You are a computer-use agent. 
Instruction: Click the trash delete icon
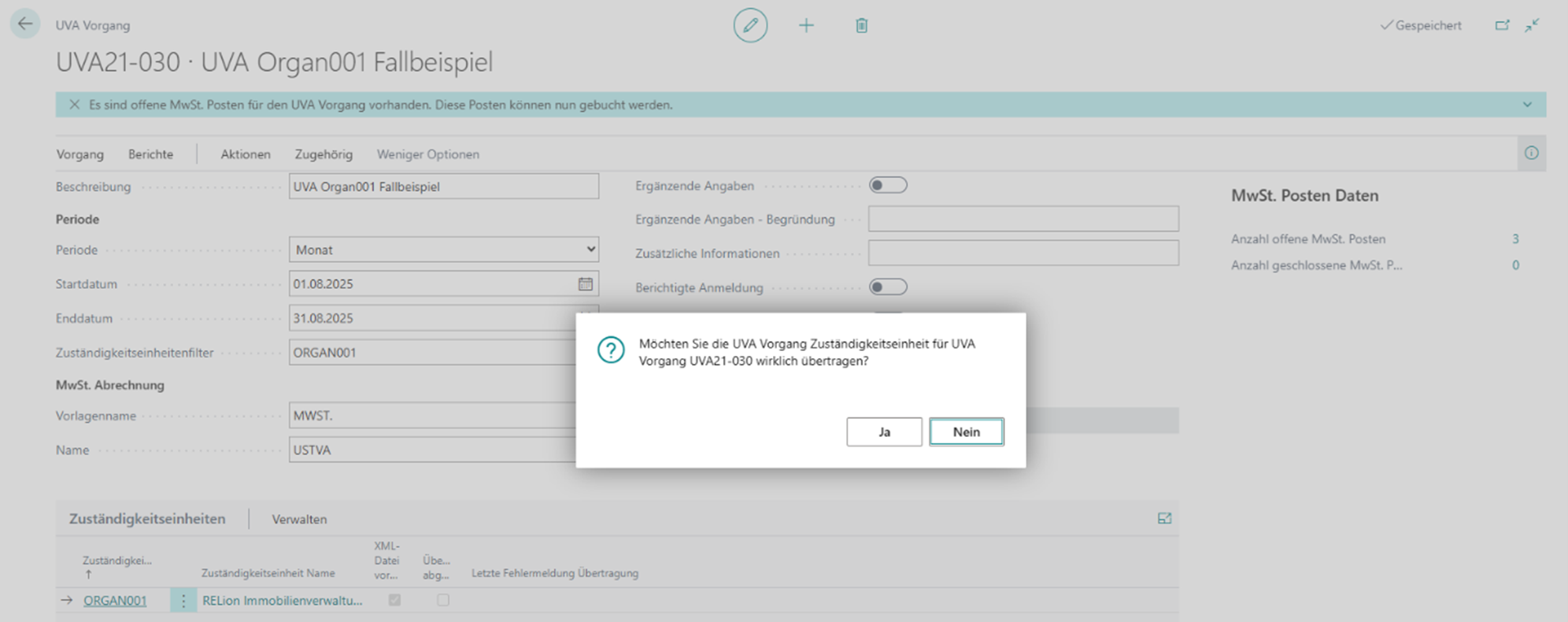(x=861, y=26)
